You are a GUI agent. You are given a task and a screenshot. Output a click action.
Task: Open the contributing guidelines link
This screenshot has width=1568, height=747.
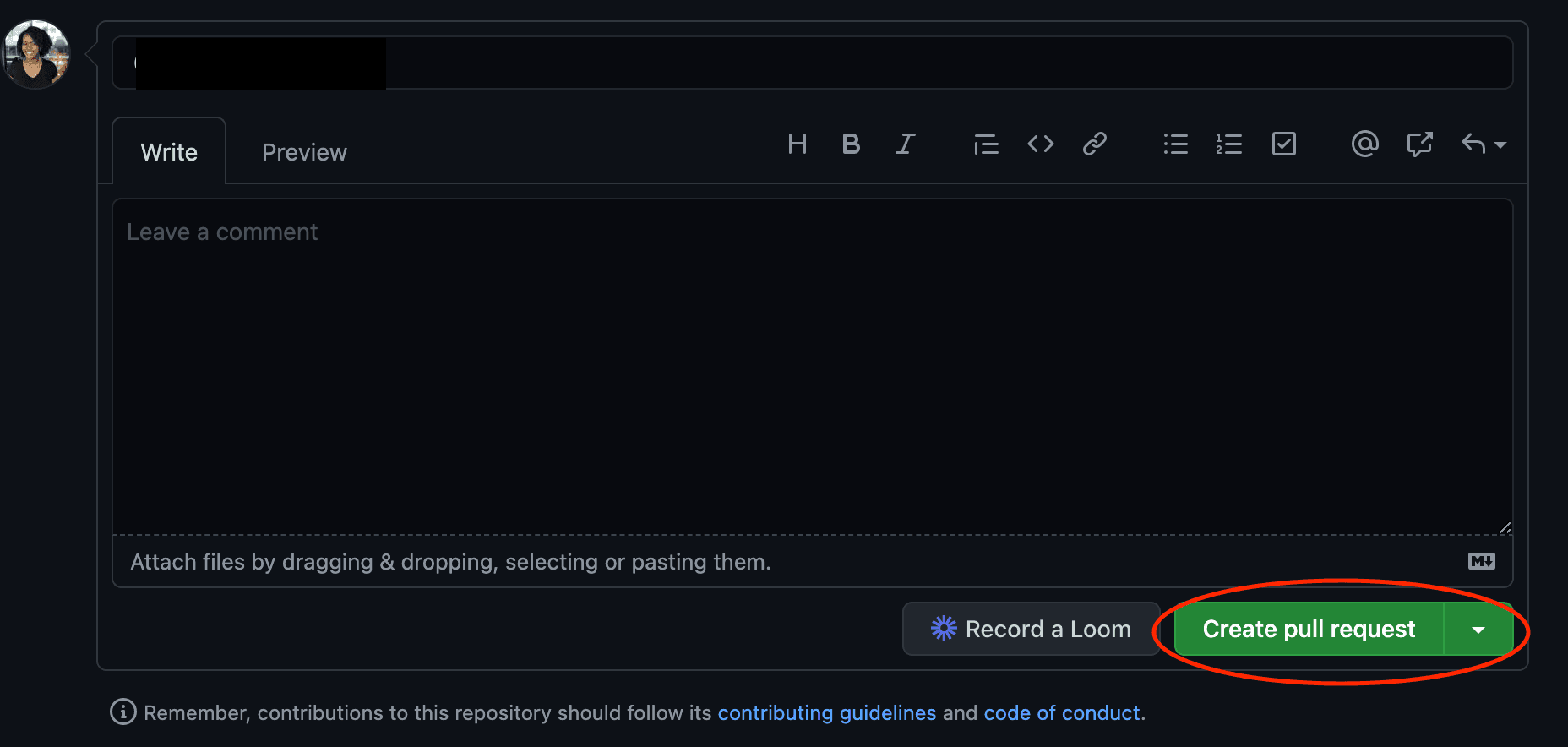[x=826, y=712]
